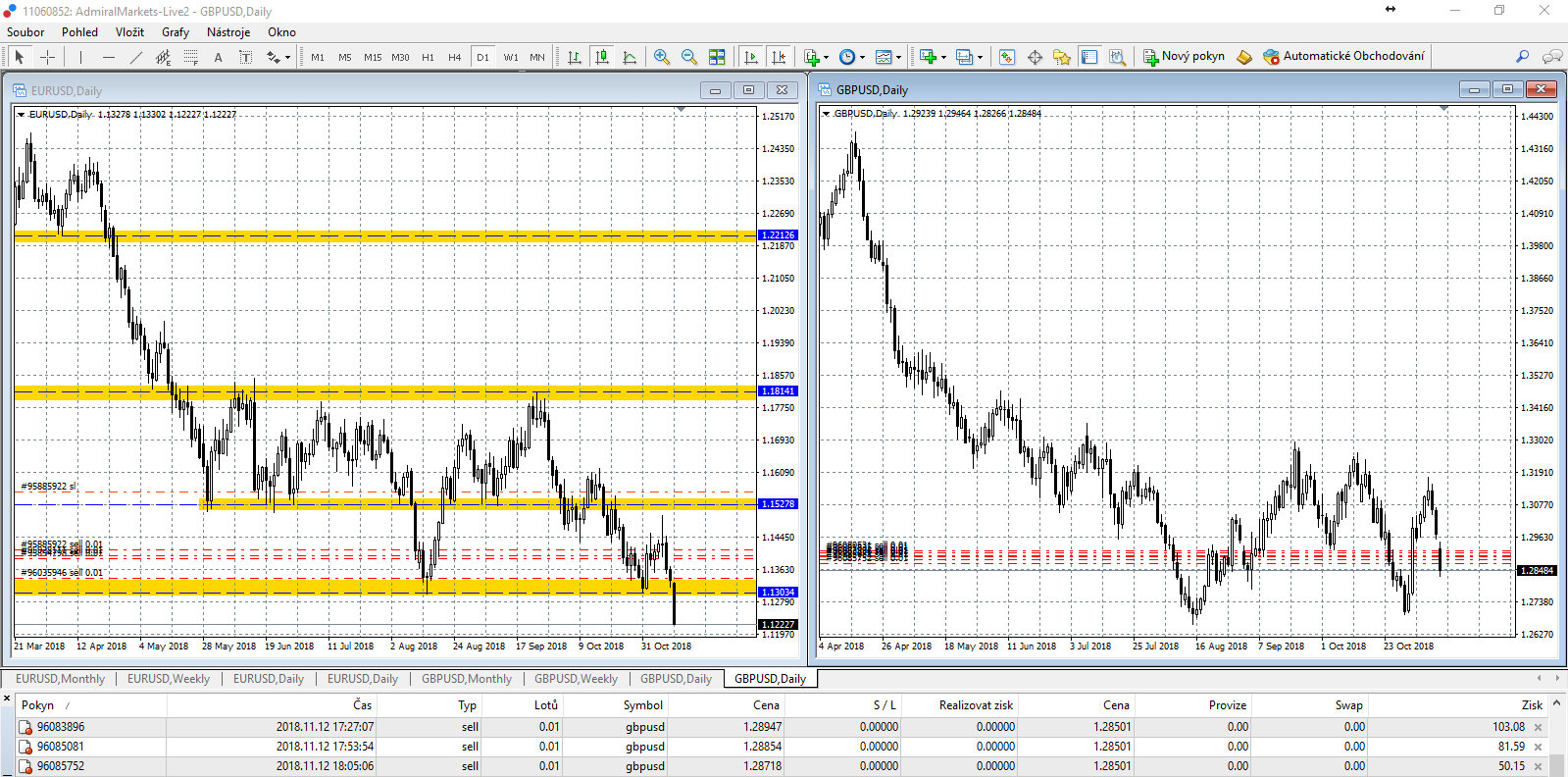This screenshot has width=1568, height=777.
Task: Open the Strategy Tester icon
Action: tap(1117, 57)
